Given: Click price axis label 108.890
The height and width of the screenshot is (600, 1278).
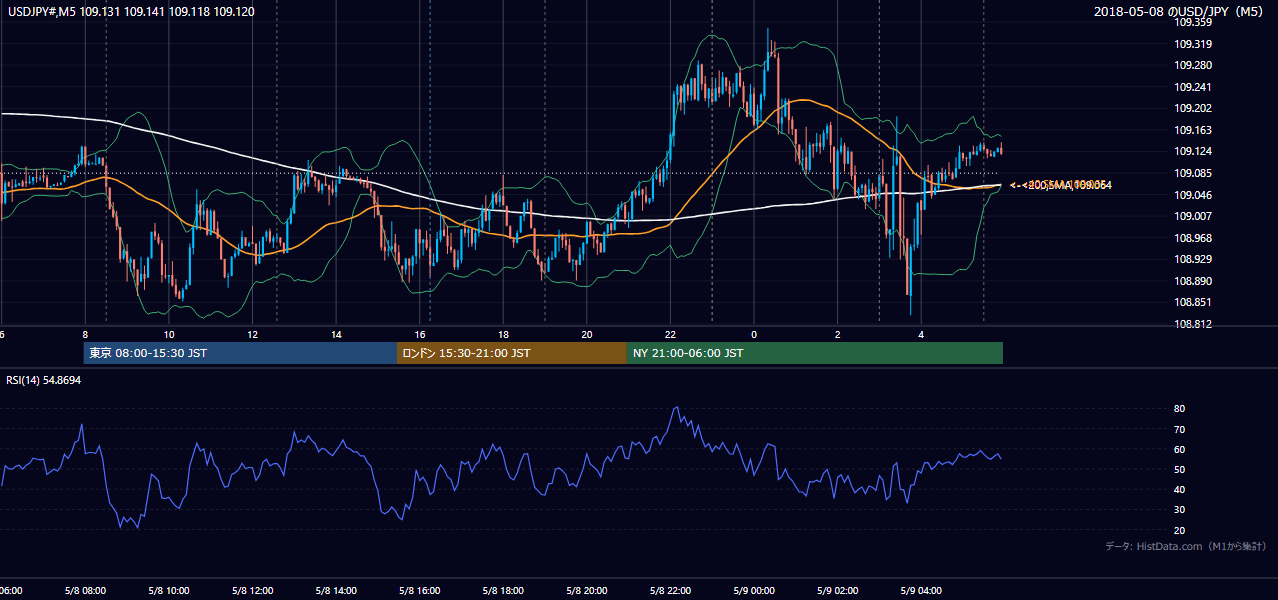Looking at the screenshot, I should [1194, 281].
